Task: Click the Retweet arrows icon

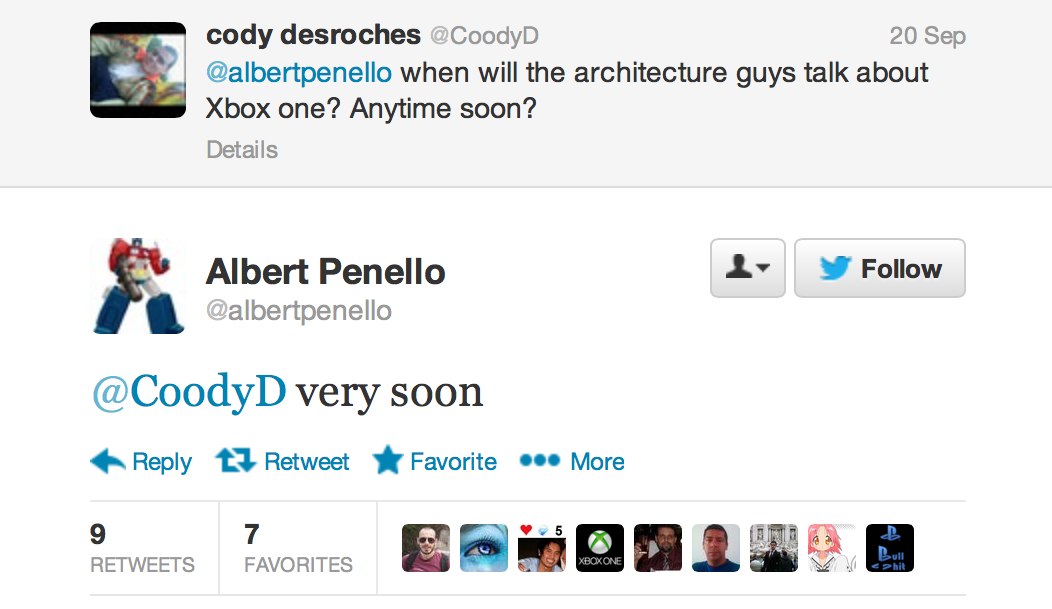Action: point(235,461)
